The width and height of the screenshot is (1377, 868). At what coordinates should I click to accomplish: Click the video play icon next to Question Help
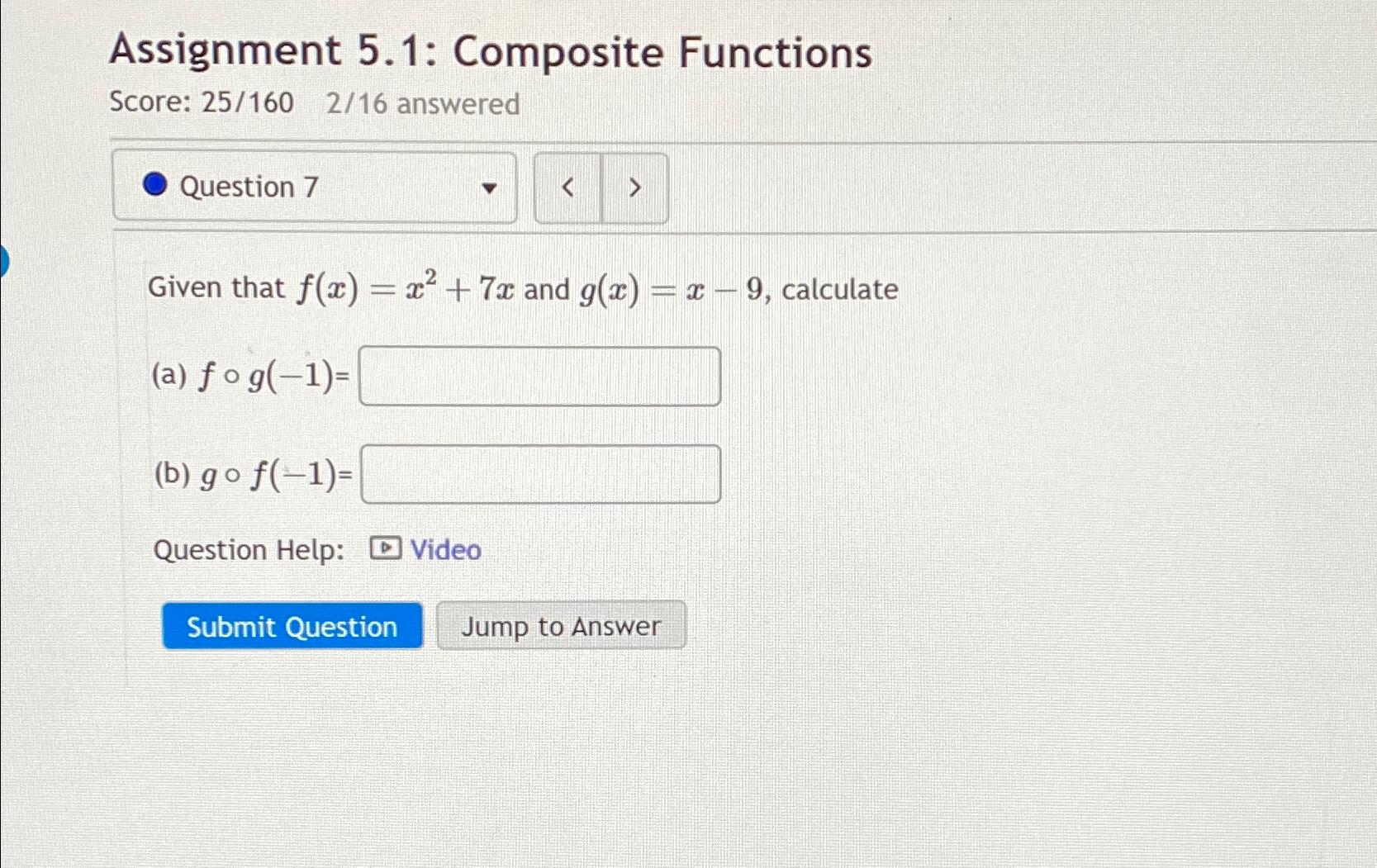[385, 548]
